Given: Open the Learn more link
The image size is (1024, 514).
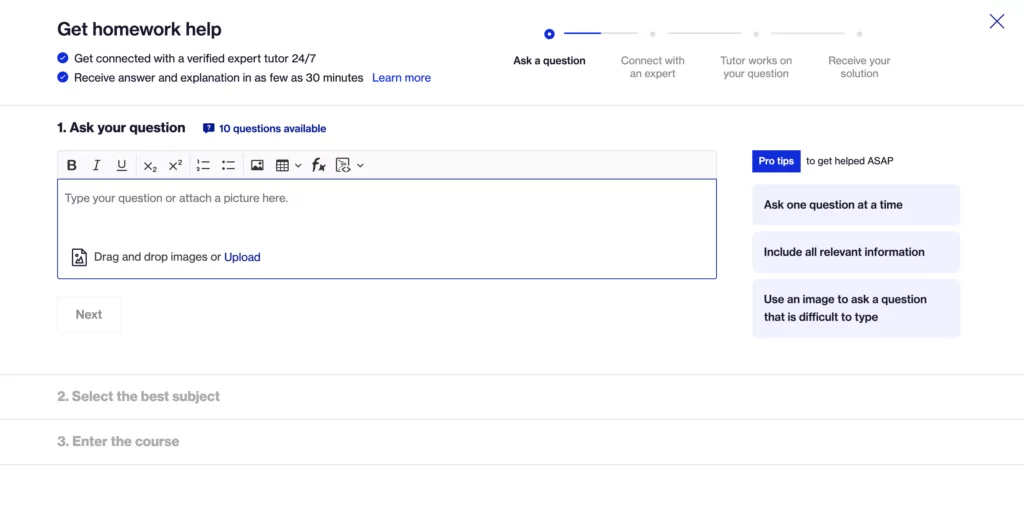Looking at the screenshot, I should coord(401,78).
